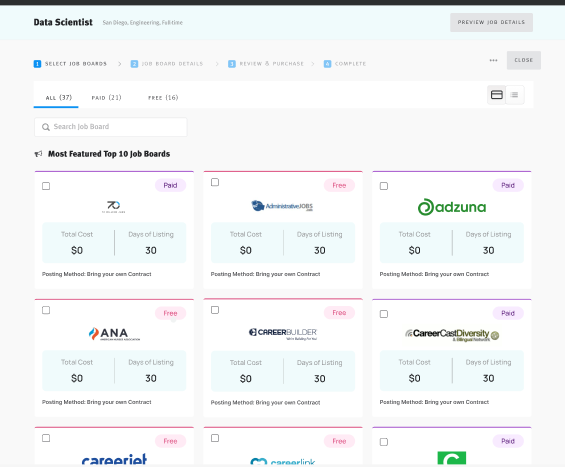The width and height of the screenshot is (565, 467).
Task: Tick the CareerCast Diversity checkbox
Action: coord(384,314)
